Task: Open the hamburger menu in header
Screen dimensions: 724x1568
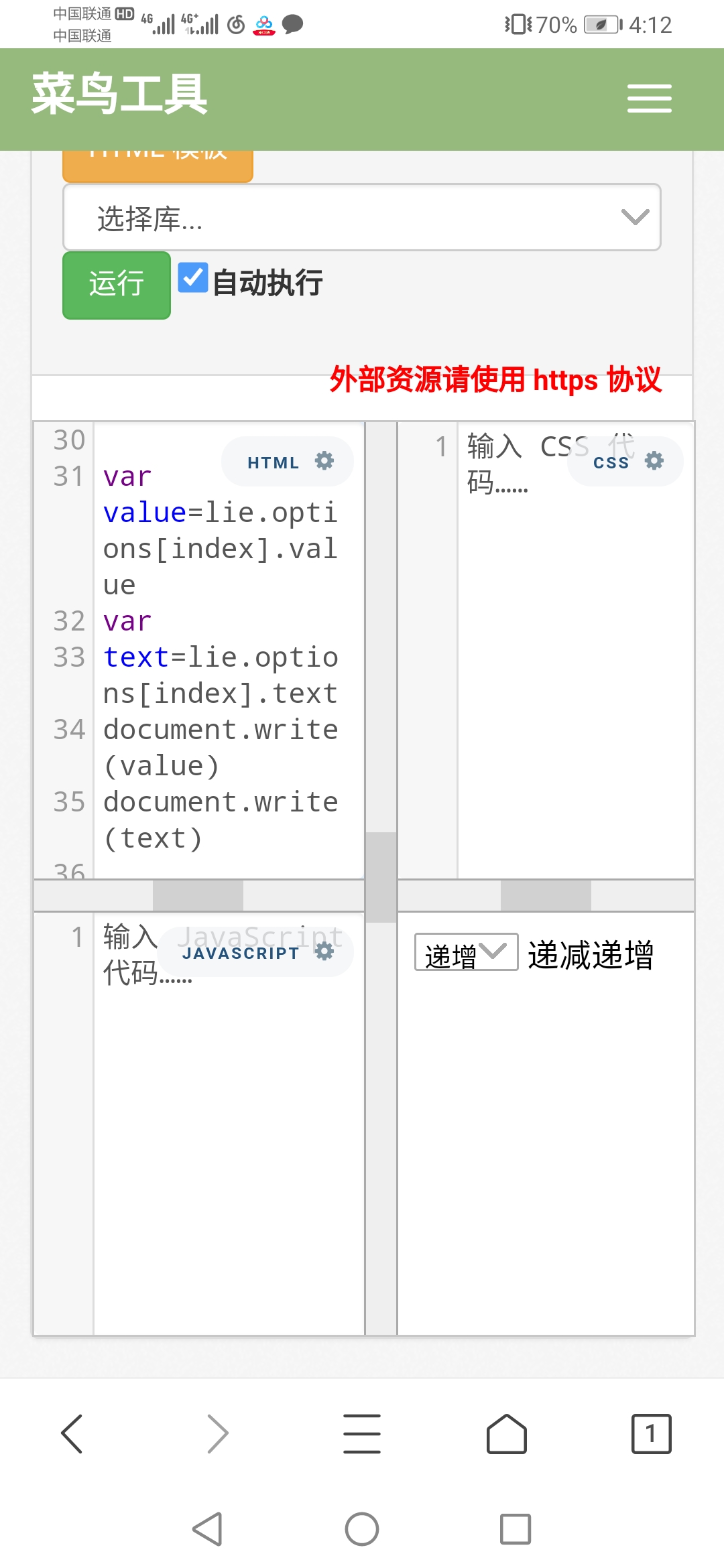Action: coord(649,99)
